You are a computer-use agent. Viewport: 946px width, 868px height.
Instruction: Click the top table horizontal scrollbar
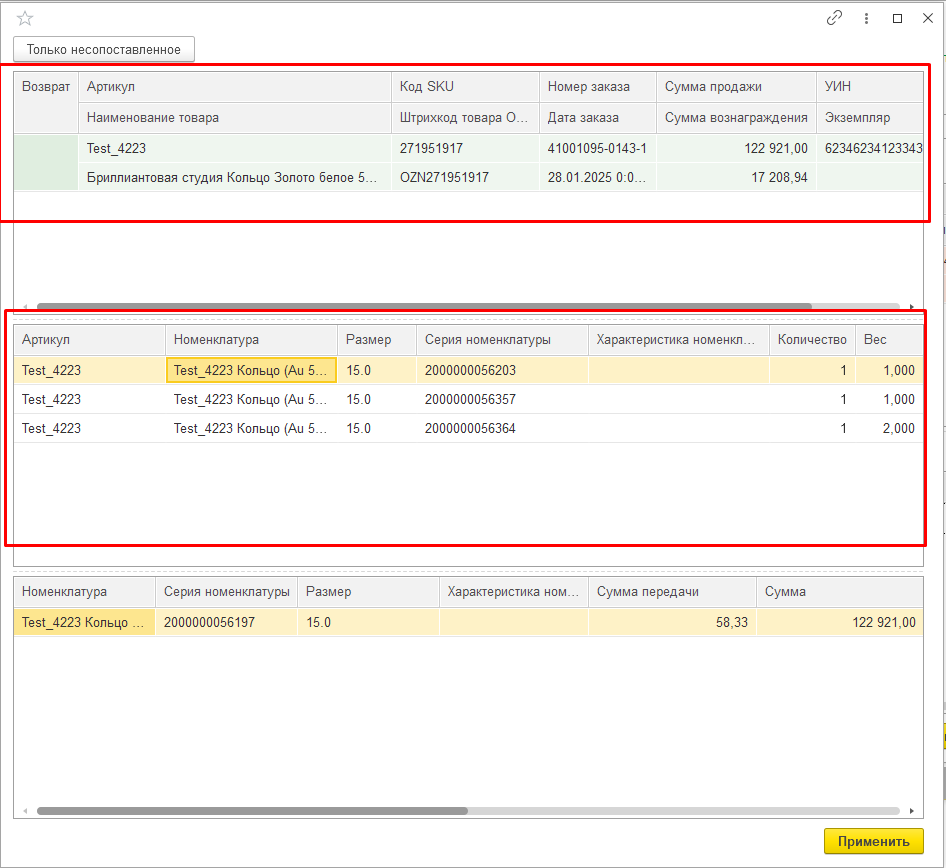[424, 306]
